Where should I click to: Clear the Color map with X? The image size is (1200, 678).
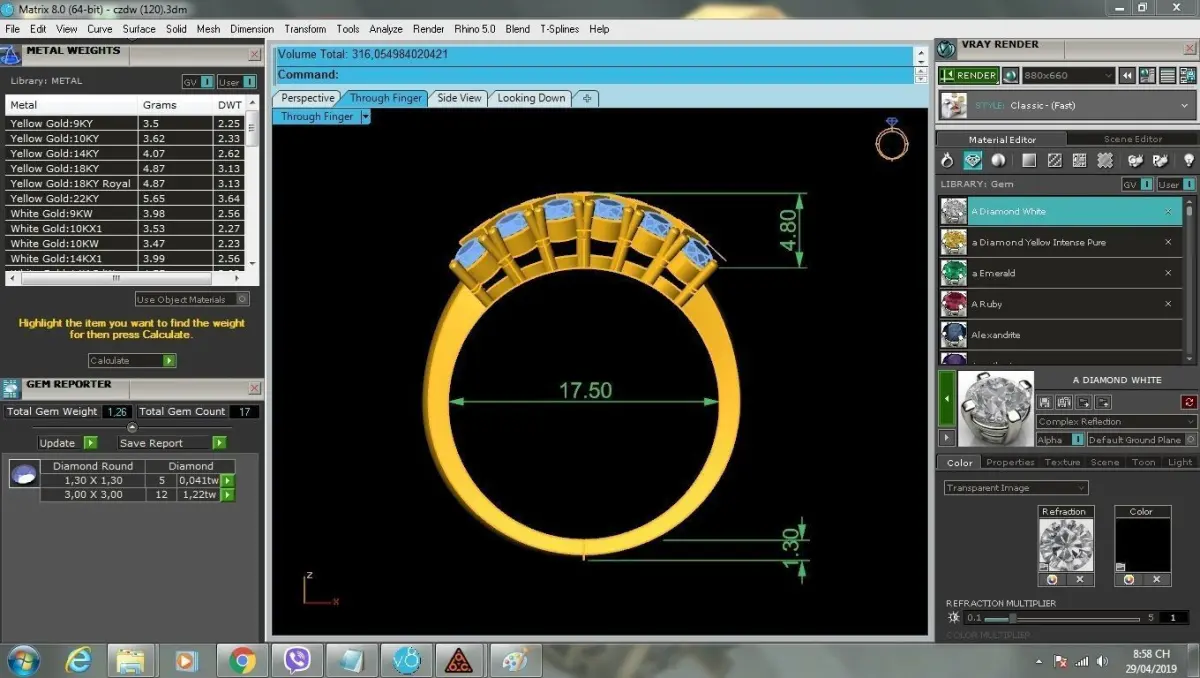pos(1157,579)
